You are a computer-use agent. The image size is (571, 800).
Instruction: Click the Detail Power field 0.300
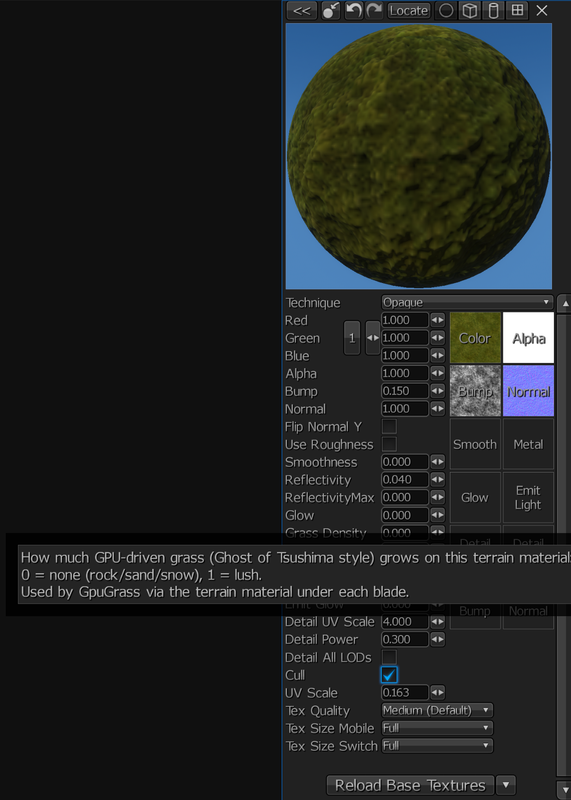405,640
